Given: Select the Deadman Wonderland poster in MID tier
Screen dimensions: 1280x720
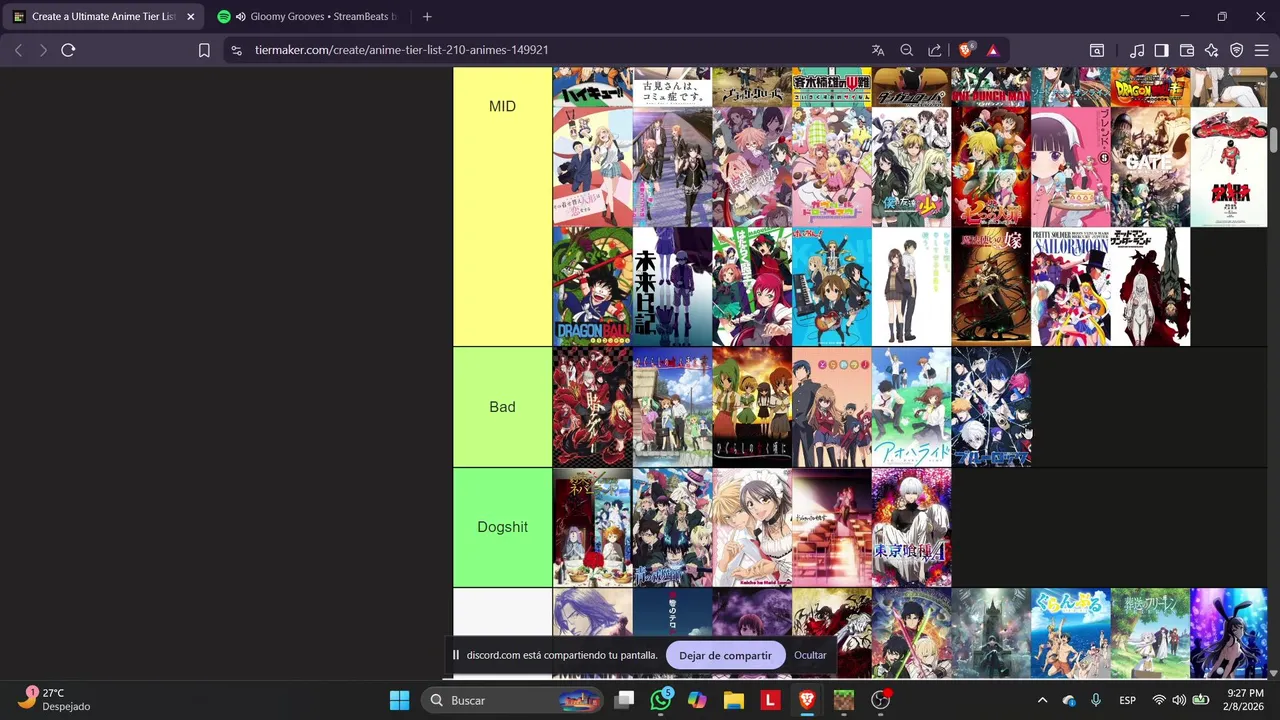Looking at the screenshot, I should pos(1151,286).
